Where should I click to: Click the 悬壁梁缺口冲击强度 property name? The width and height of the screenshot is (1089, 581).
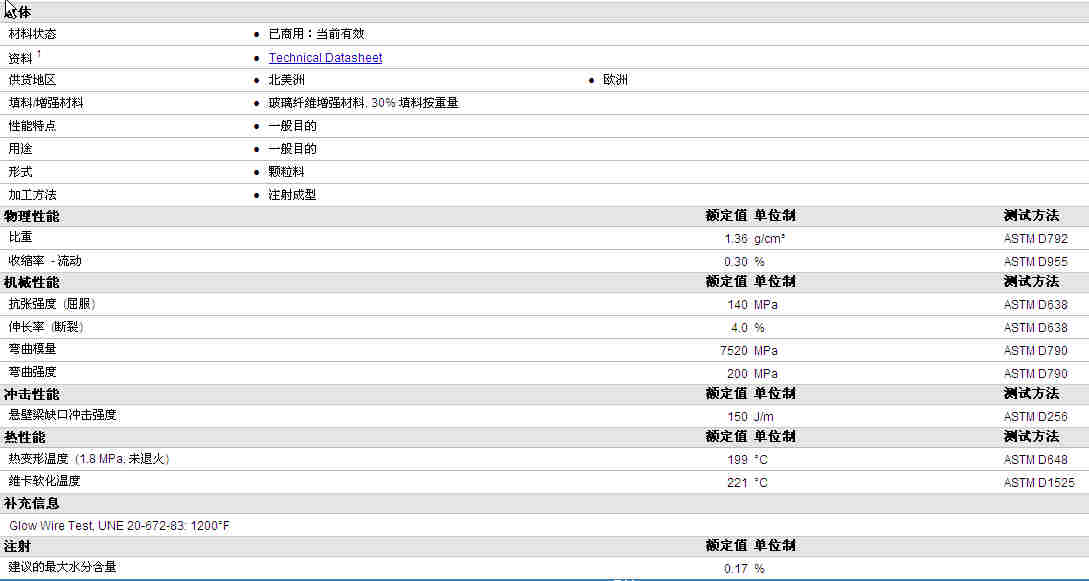point(62,415)
